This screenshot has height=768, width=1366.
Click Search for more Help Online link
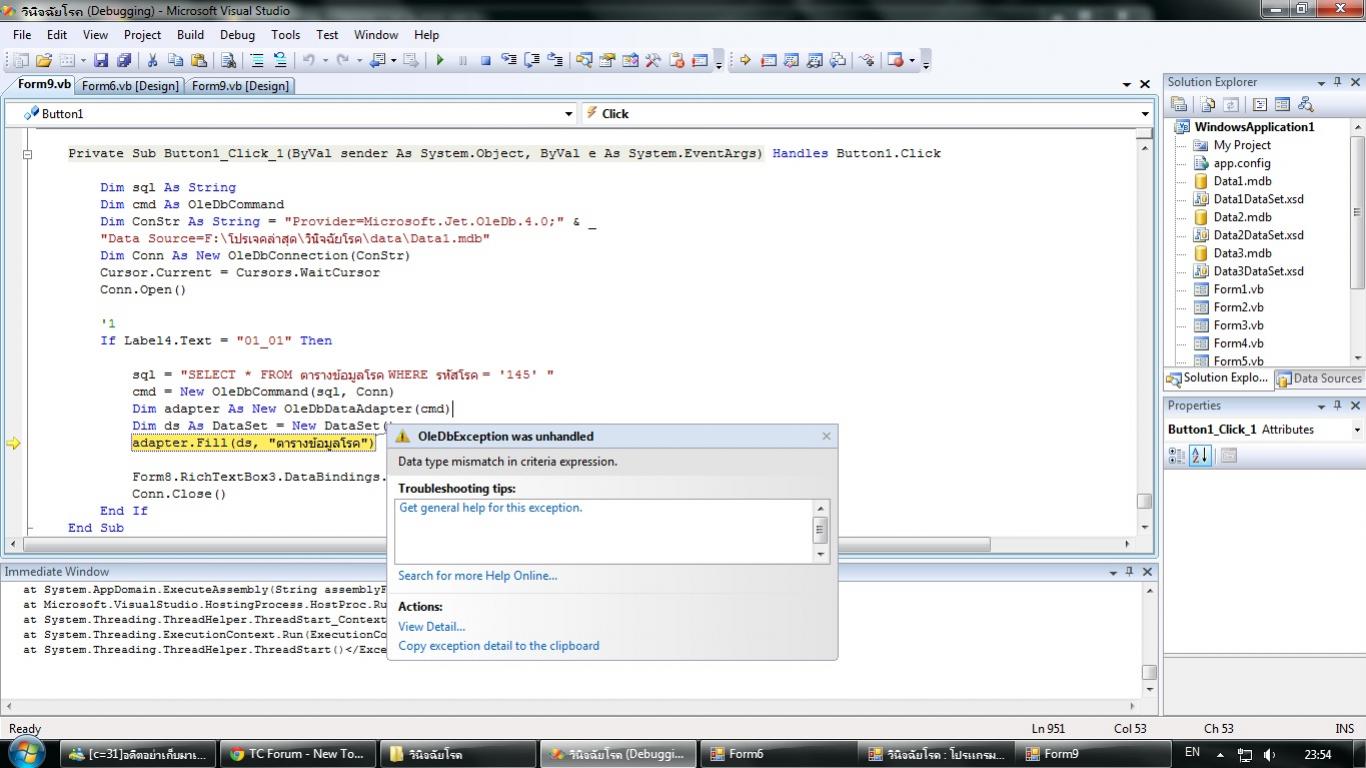click(x=477, y=576)
